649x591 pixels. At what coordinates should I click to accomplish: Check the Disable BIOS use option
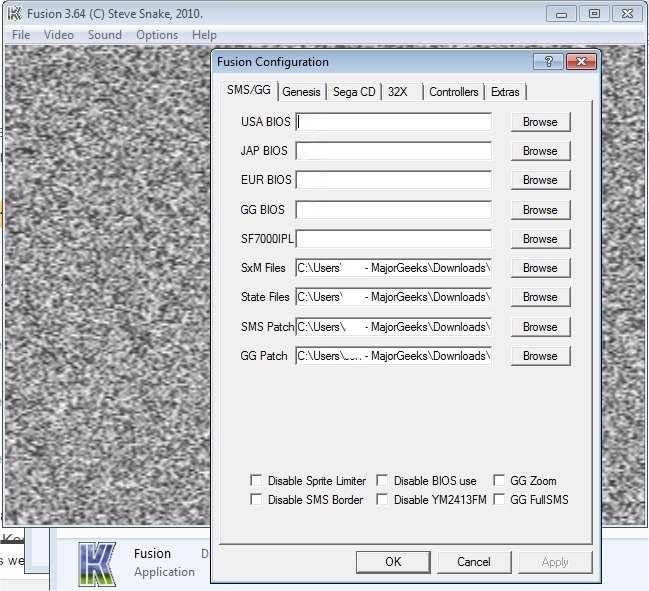tap(382, 480)
